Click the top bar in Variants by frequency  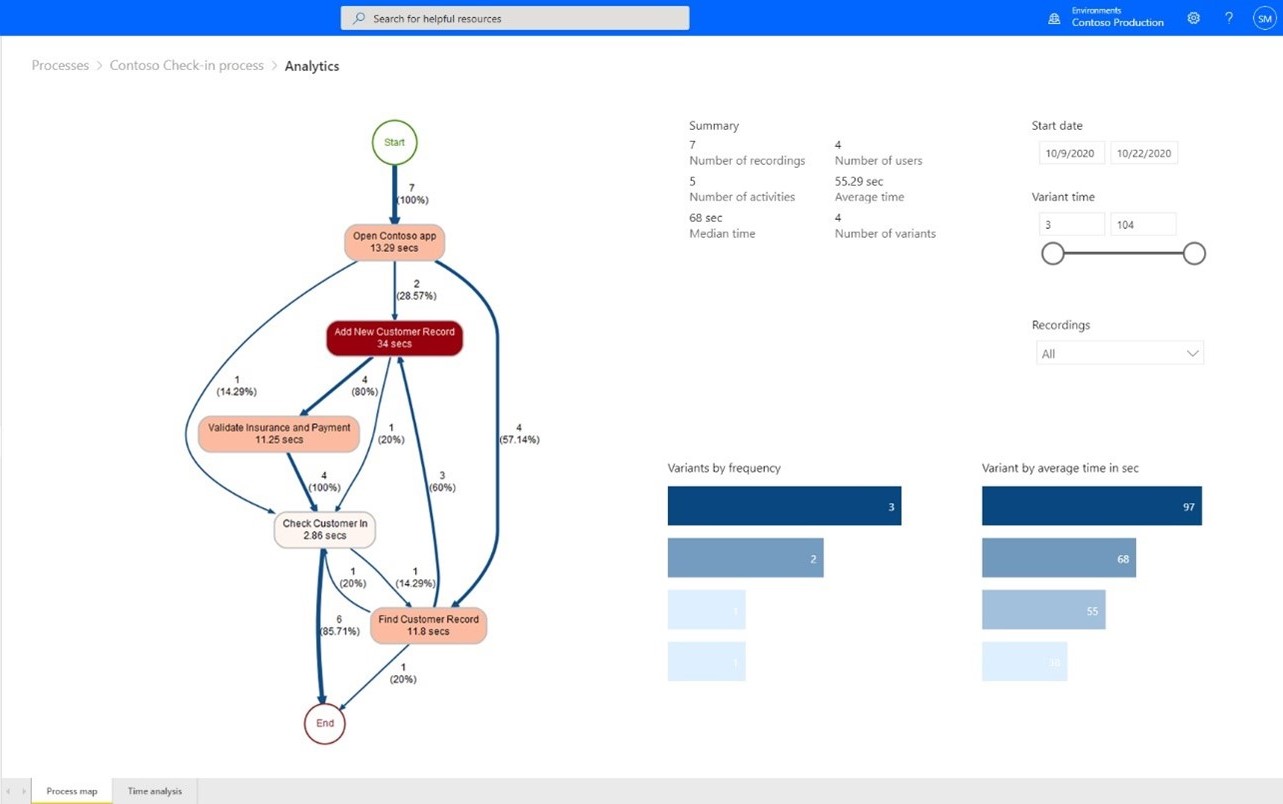[784, 506]
